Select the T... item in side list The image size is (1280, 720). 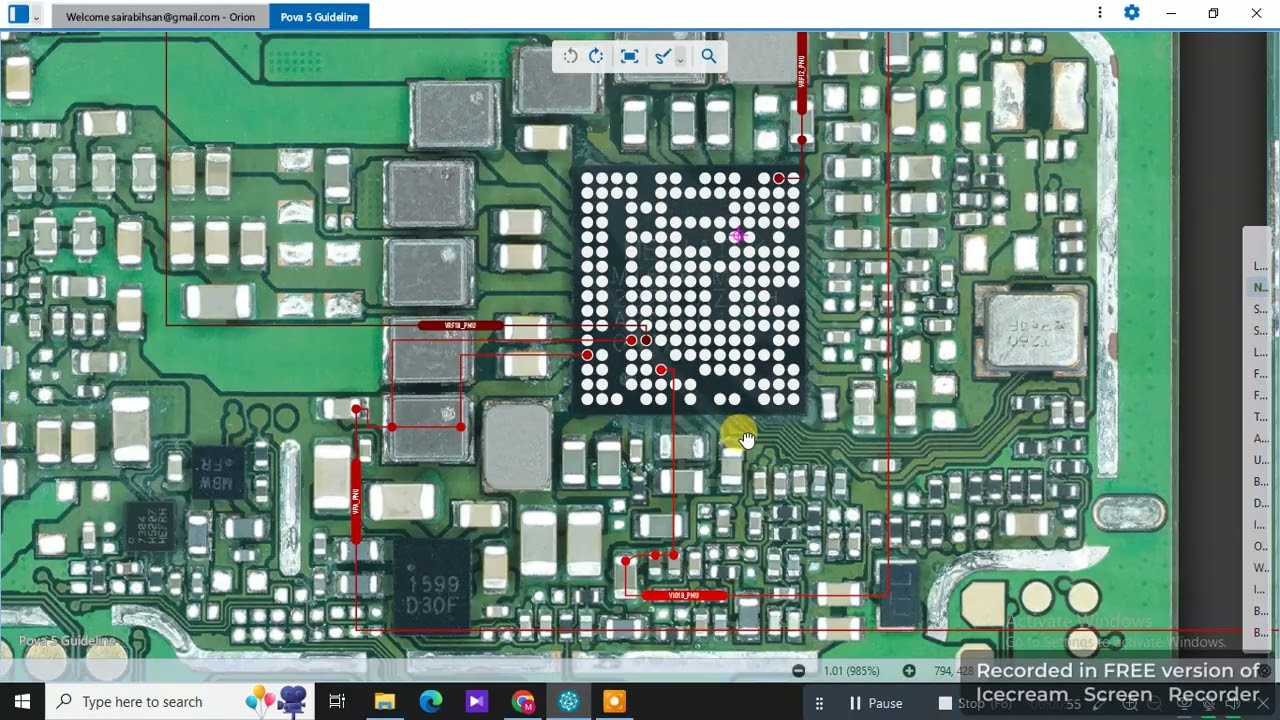1260,417
